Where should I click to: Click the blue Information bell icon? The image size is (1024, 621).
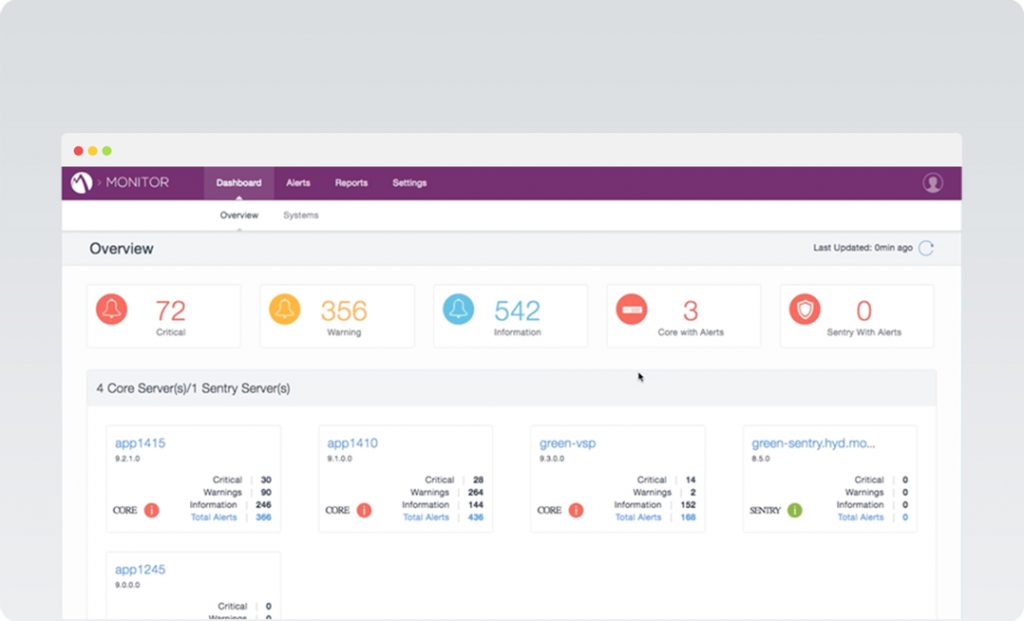click(x=458, y=310)
